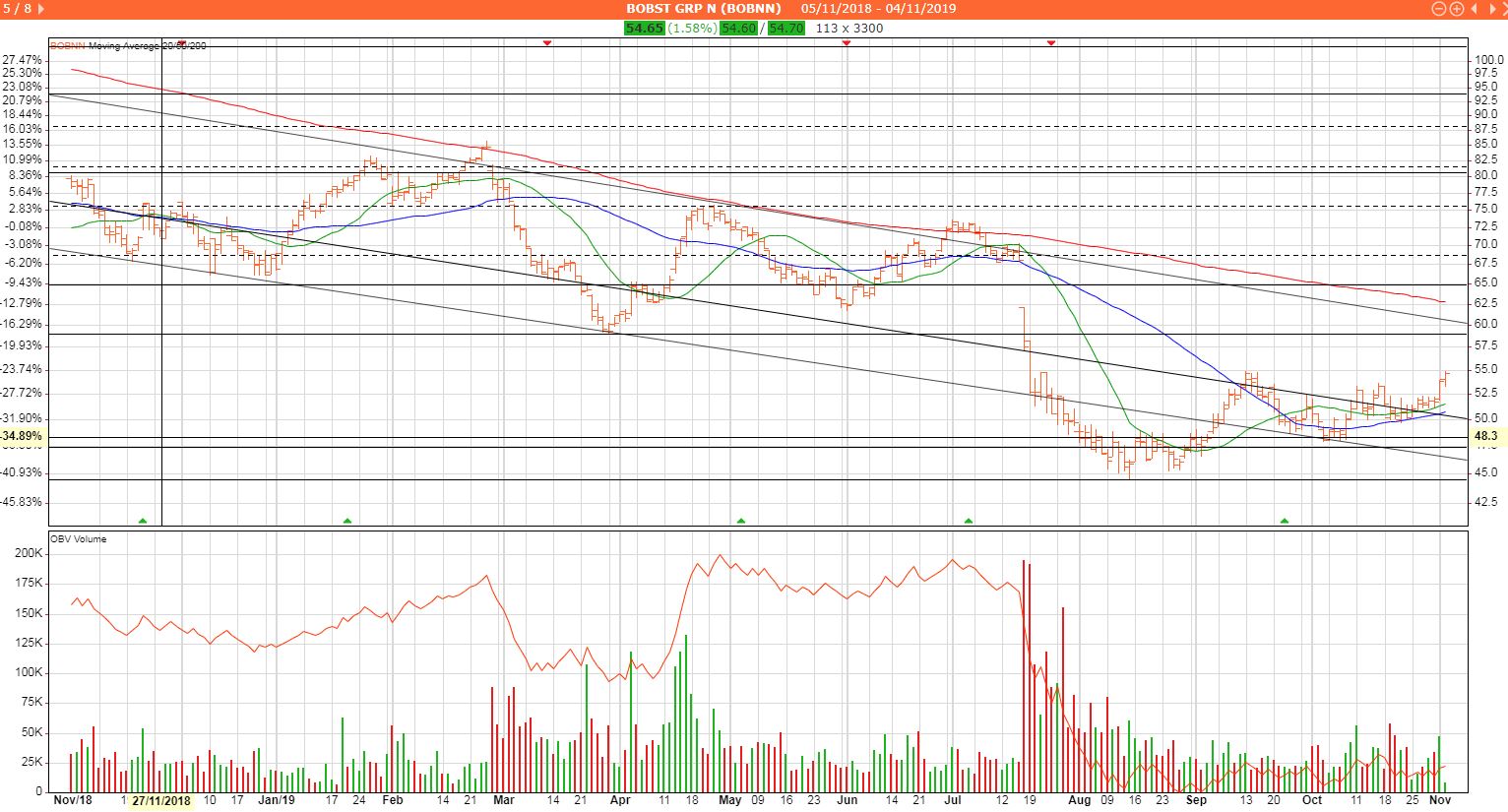This screenshot has height=812, width=1508.
Task: Click green buy marker near late January
Action: click(346, 520)
